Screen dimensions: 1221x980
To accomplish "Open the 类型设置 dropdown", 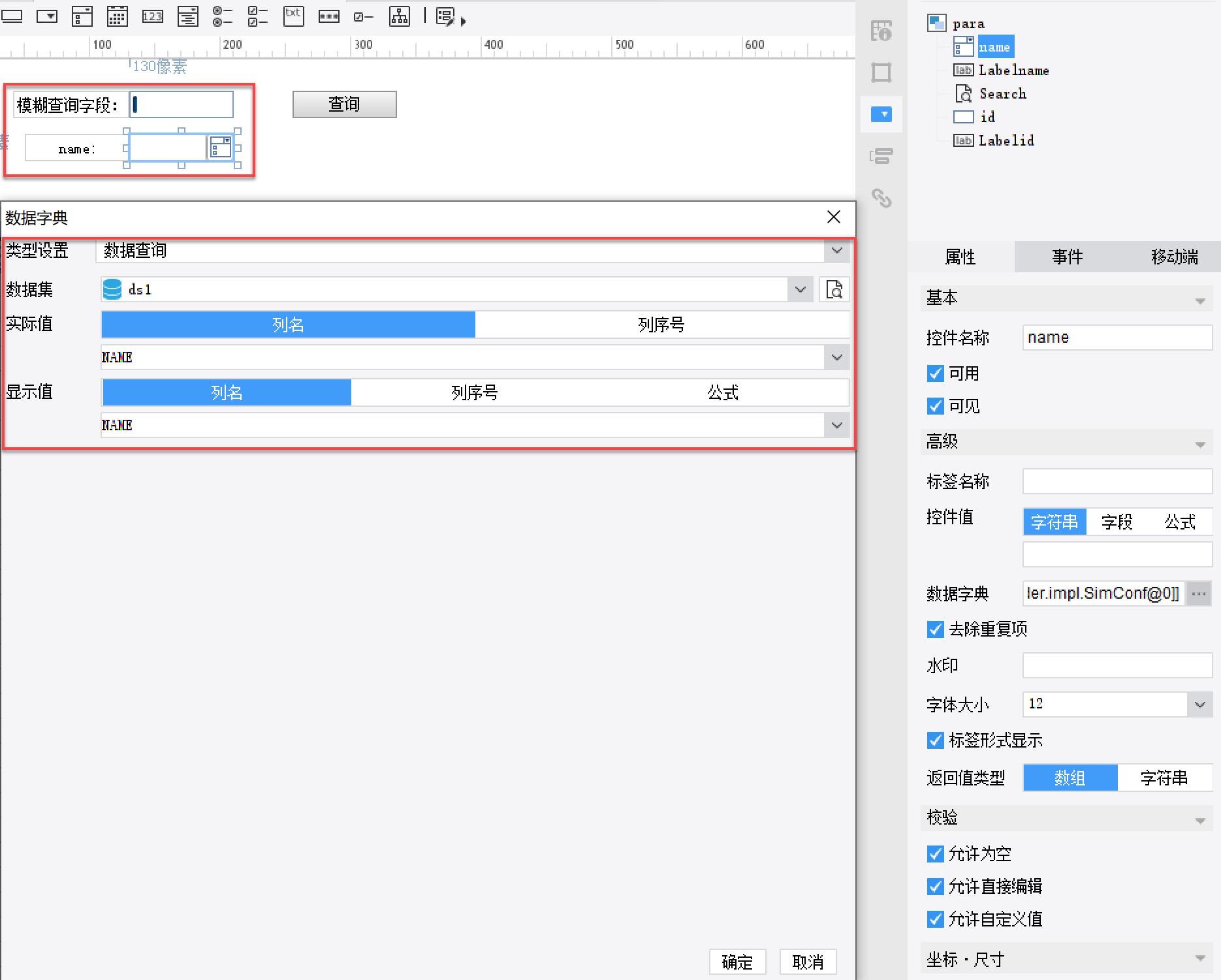I will point(837,251).
